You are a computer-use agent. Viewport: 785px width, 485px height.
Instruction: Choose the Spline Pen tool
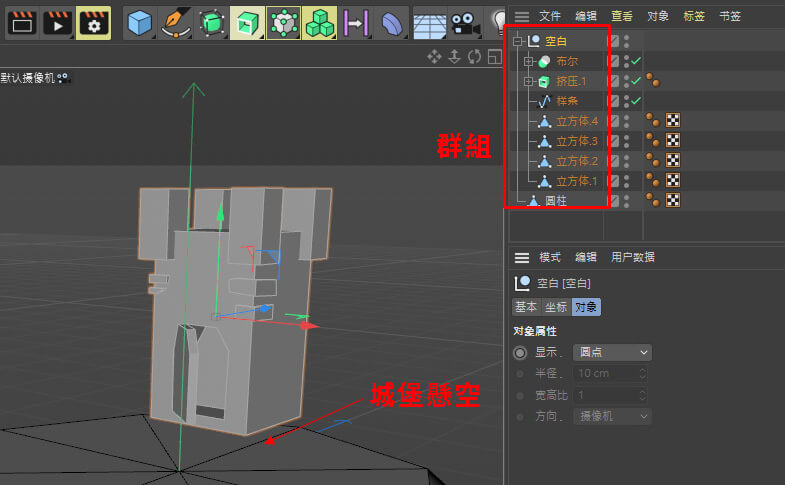176,23
